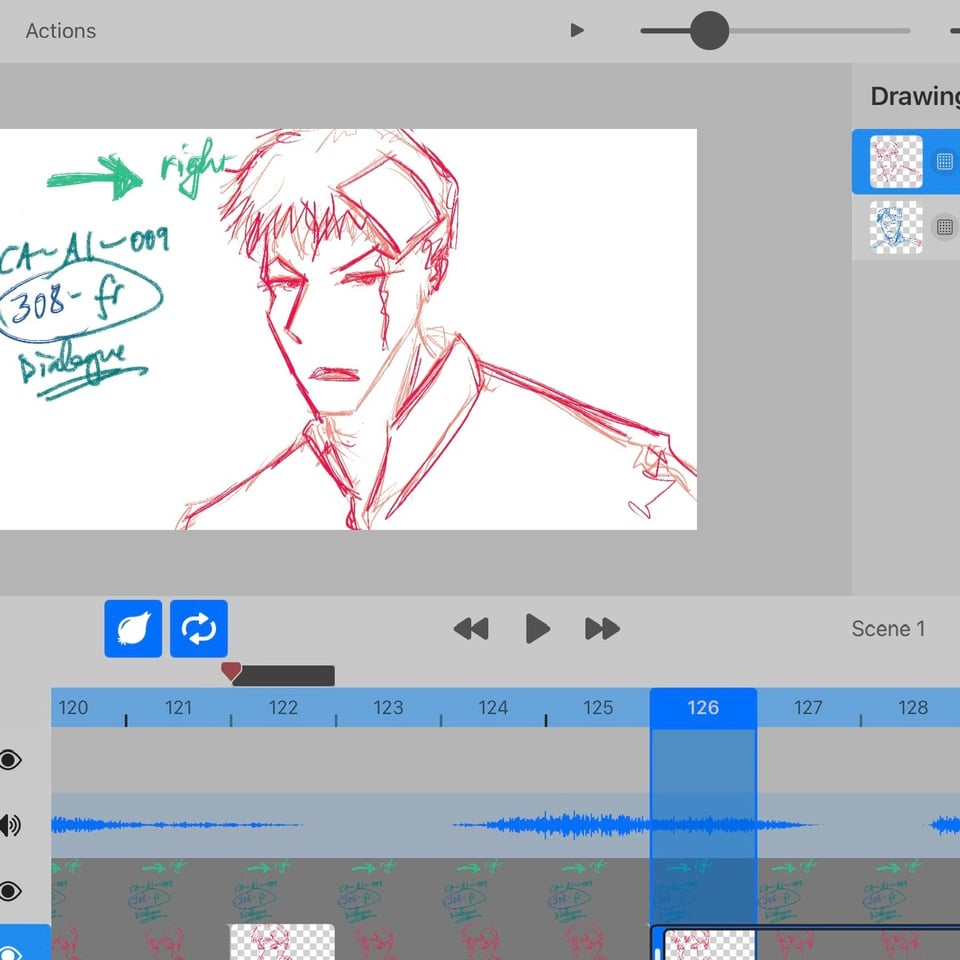Mute the audio track via the speaker icon
The width and height of the screenshot is (960, 960).
point(12,824)
